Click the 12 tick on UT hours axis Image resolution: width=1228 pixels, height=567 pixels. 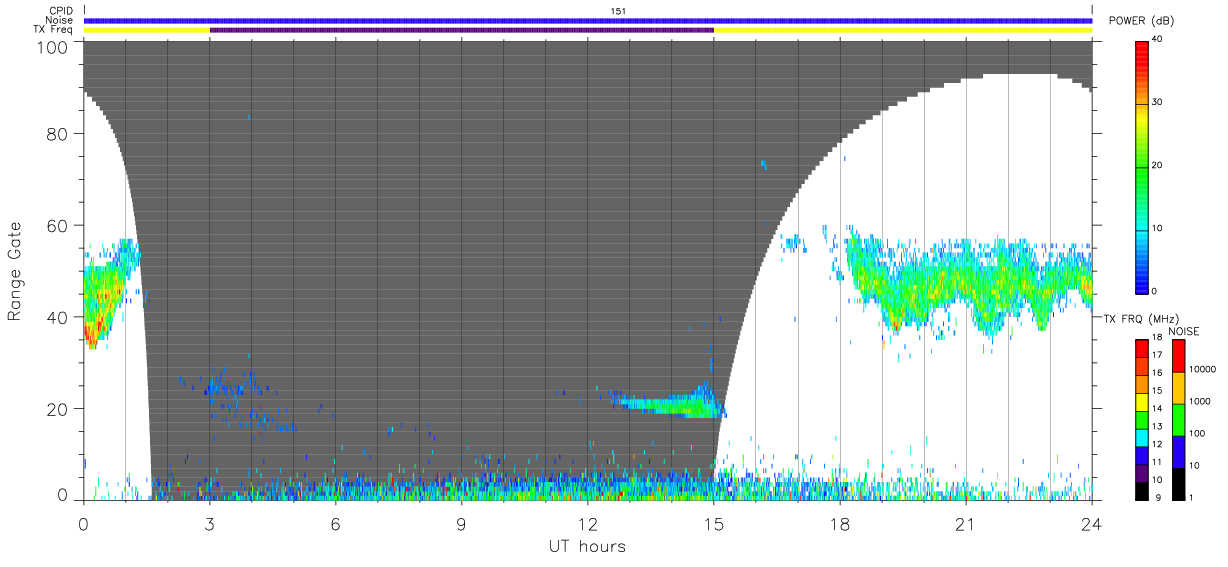pos(587,523)
